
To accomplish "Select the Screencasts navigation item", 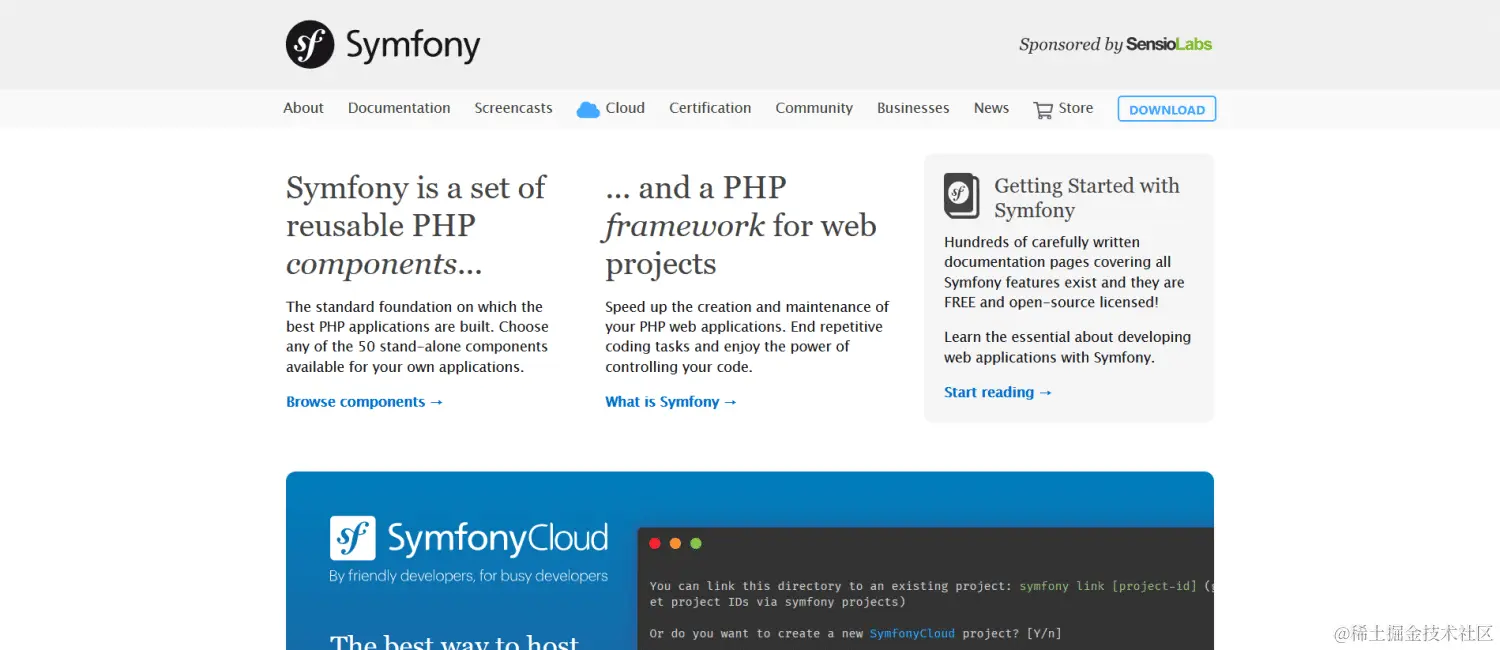I will click(x=513, y=107).
